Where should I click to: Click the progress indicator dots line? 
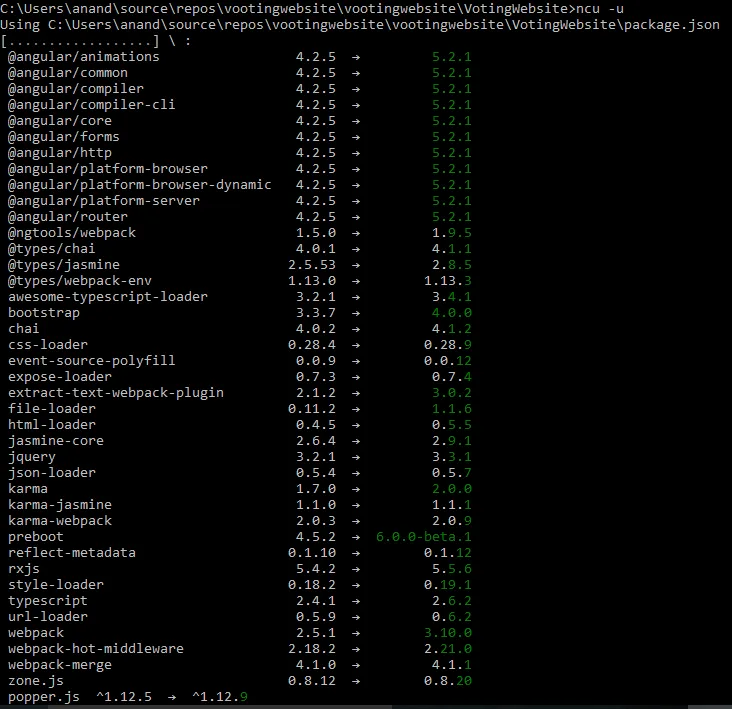click(x=96, y=41)
